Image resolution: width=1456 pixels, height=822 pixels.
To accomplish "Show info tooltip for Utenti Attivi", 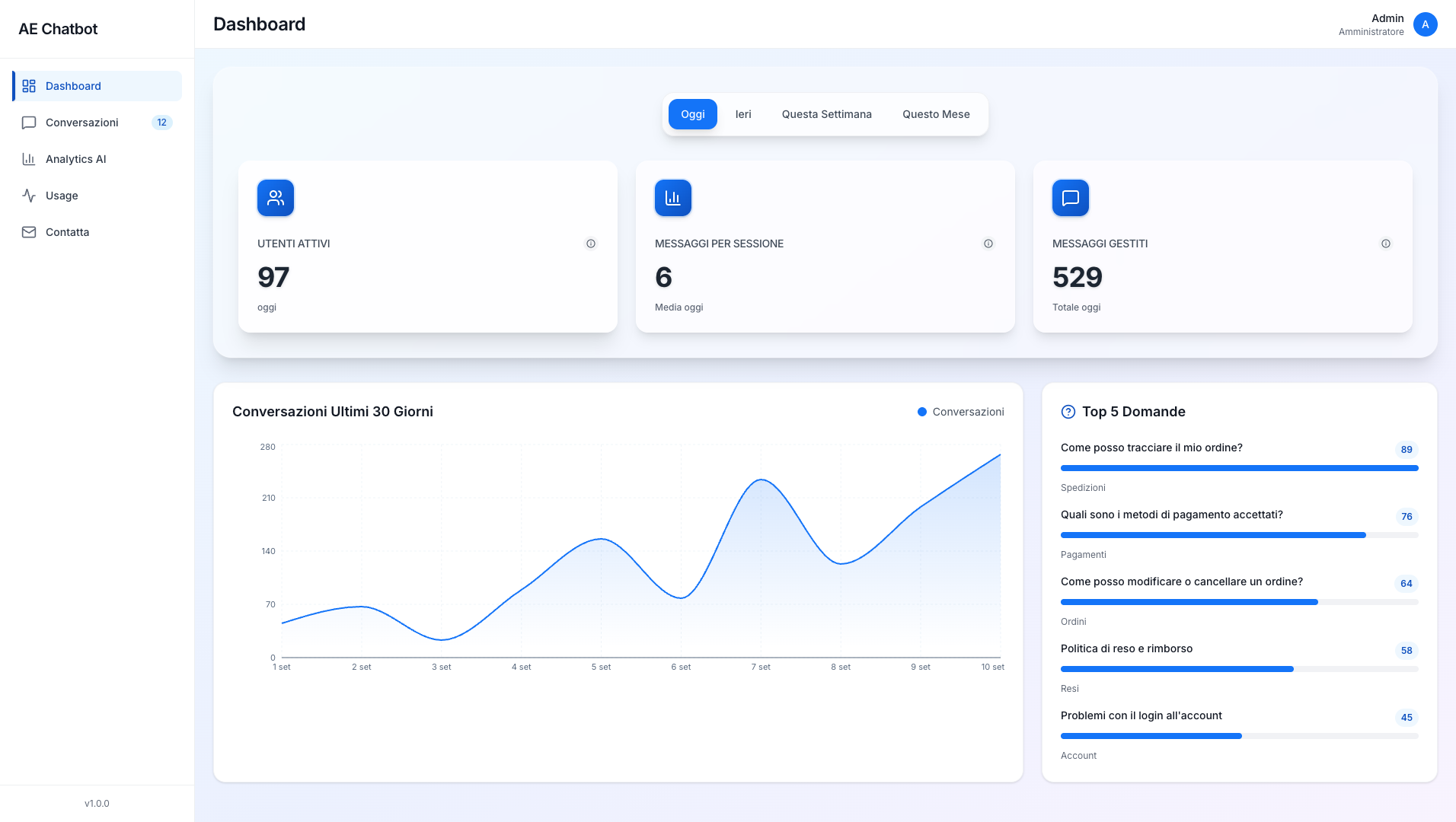I will click(591, 244).
